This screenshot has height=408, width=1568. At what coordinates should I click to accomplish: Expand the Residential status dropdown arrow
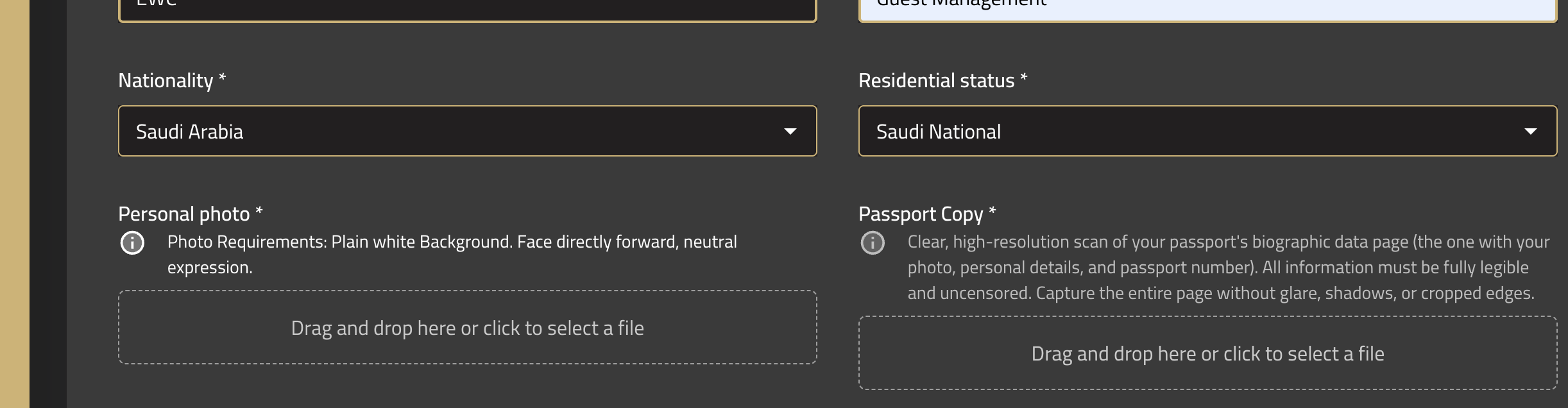[1531, 132]
